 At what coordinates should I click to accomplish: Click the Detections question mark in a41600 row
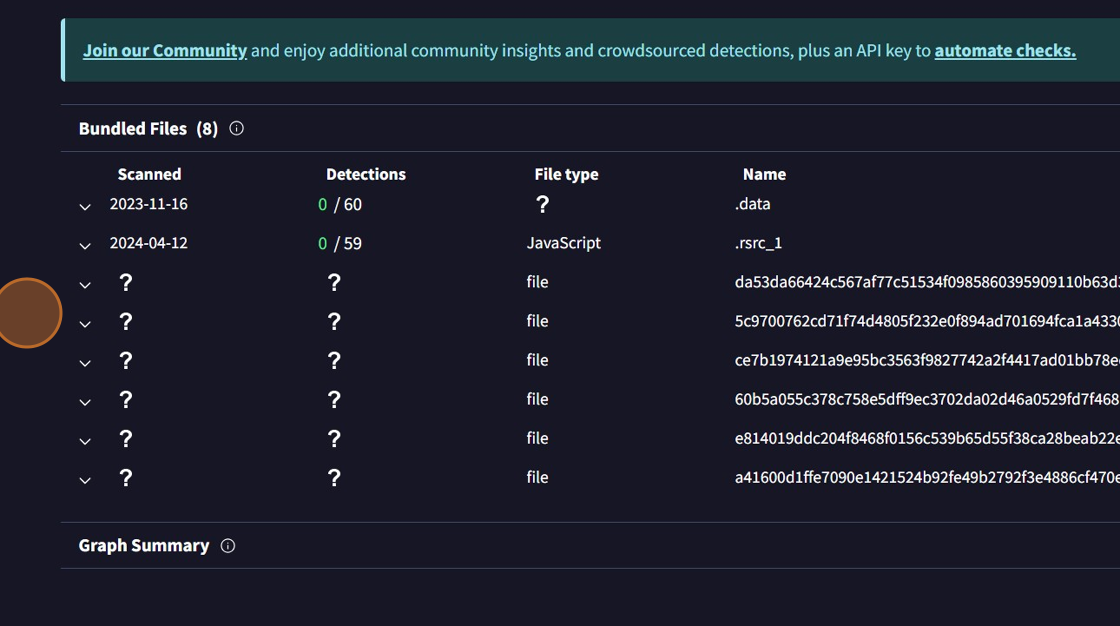(x=334, y=478)
